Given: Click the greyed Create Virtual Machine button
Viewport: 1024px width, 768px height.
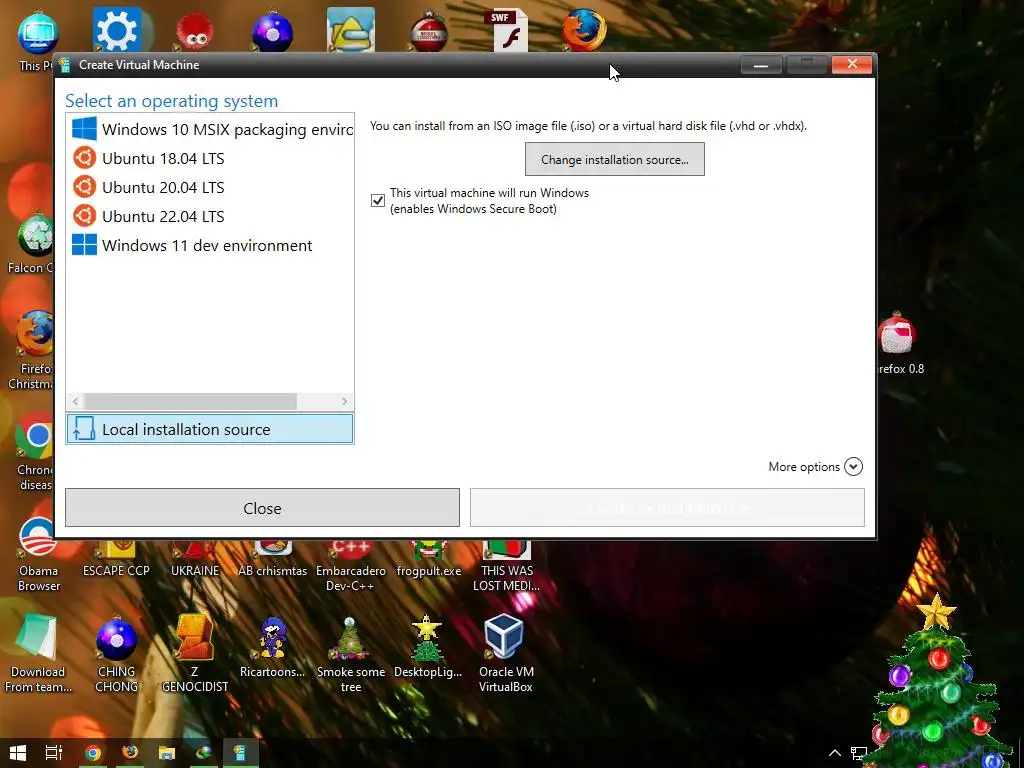Looking at the screenshot, I should point(667,508).
